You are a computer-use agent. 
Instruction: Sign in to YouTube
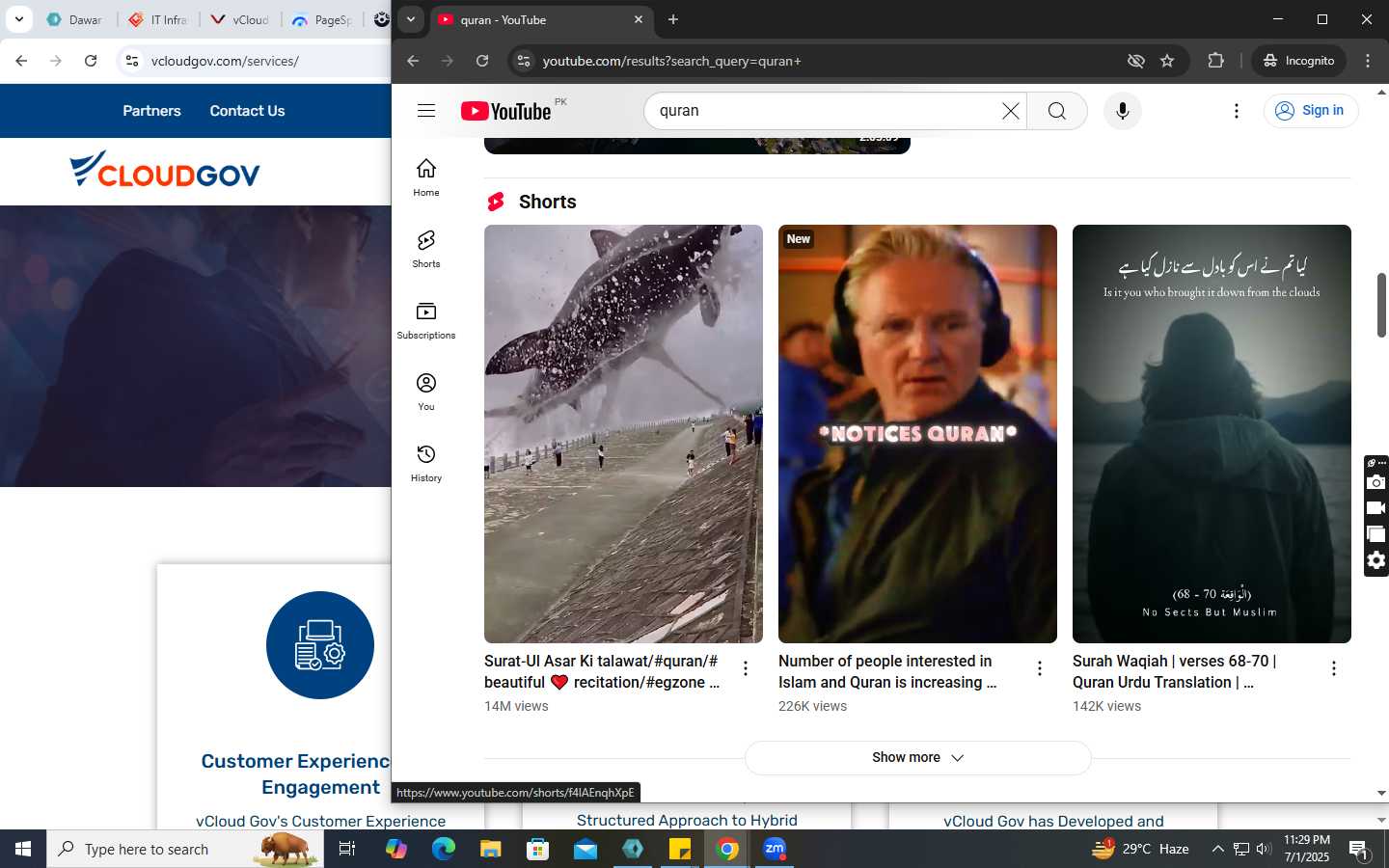coord(1311,111)
